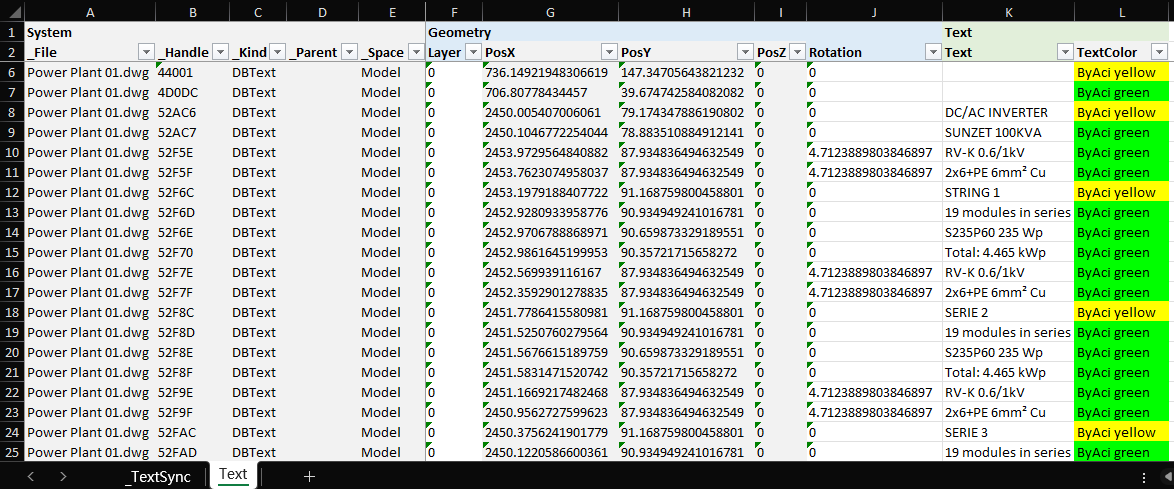1174x489 pixels.
Task: Select the DBText cell in row 15
Action: coord(258,252)
